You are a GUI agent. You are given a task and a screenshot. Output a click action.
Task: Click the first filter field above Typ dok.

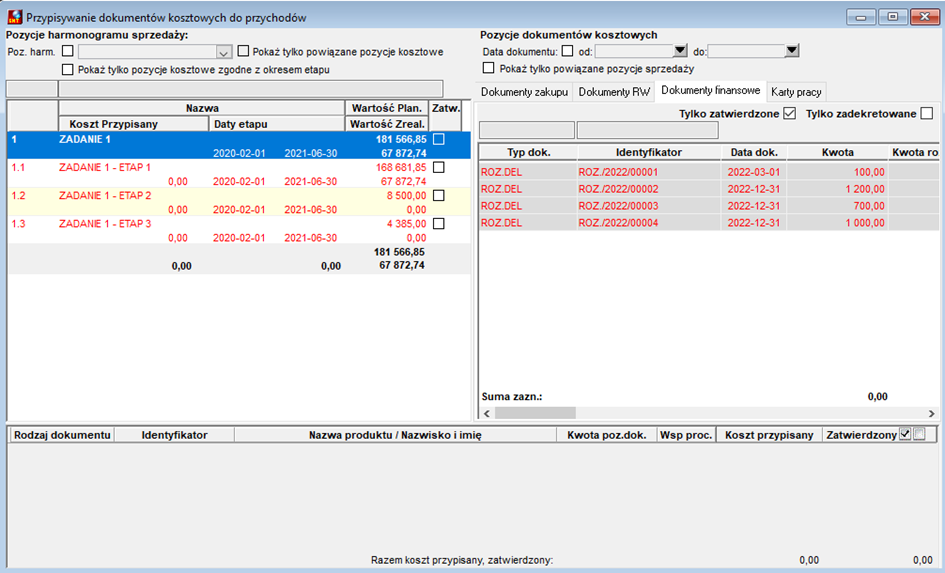(527, 130)
